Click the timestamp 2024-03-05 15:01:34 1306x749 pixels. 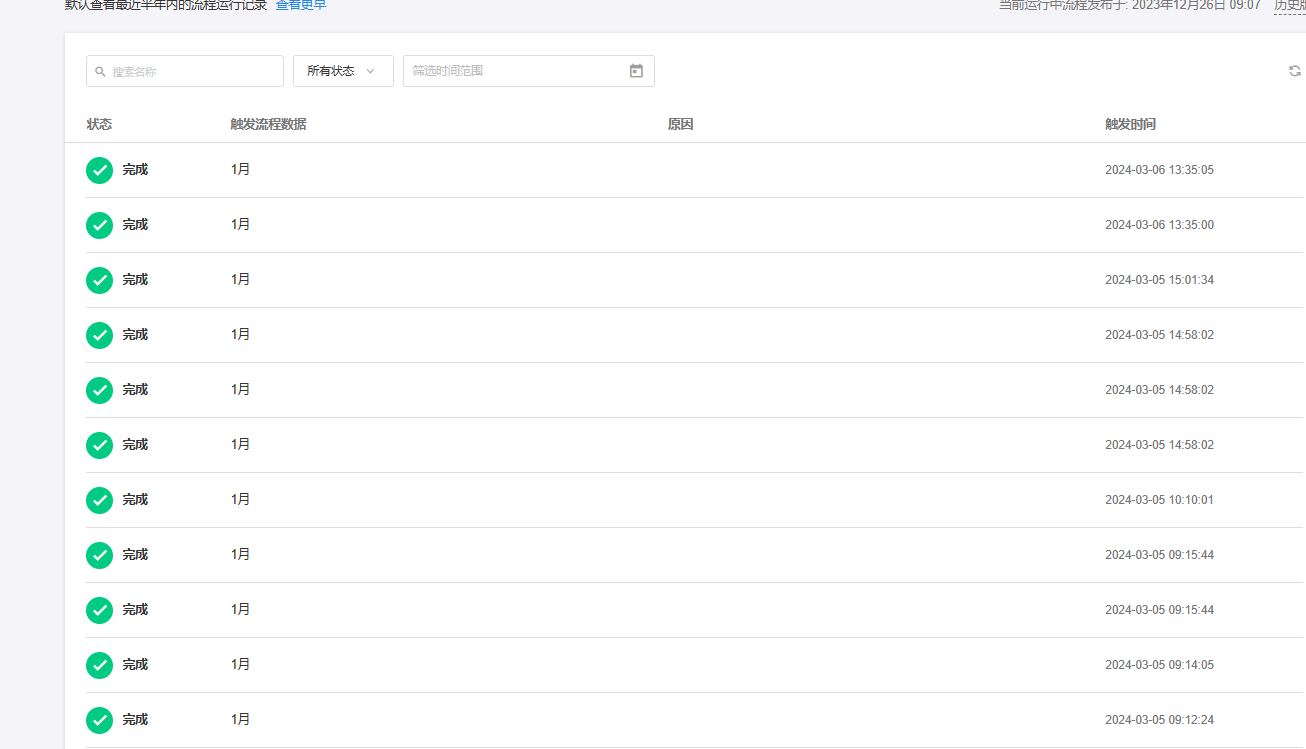click(x=1159, y=280)
